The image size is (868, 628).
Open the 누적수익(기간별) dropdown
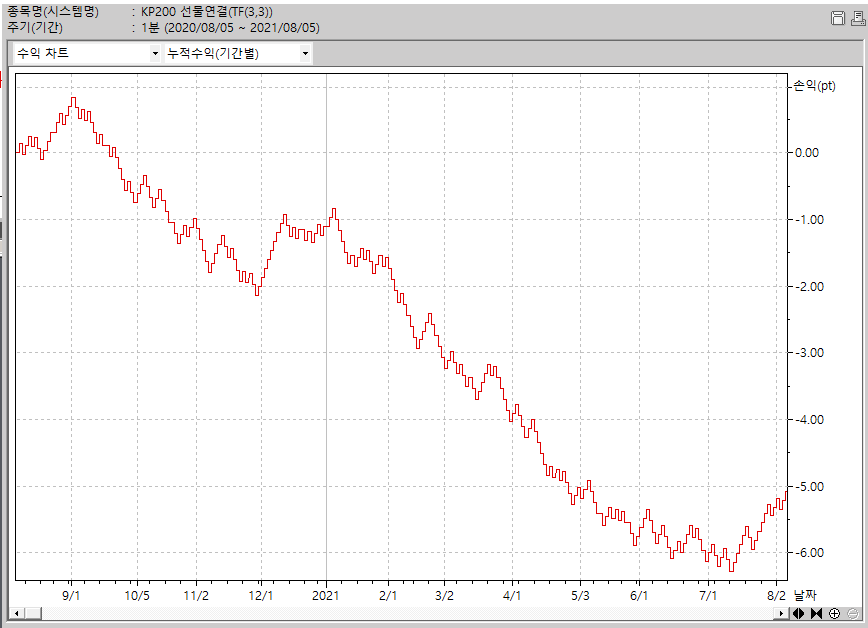[x=238, y=54]
